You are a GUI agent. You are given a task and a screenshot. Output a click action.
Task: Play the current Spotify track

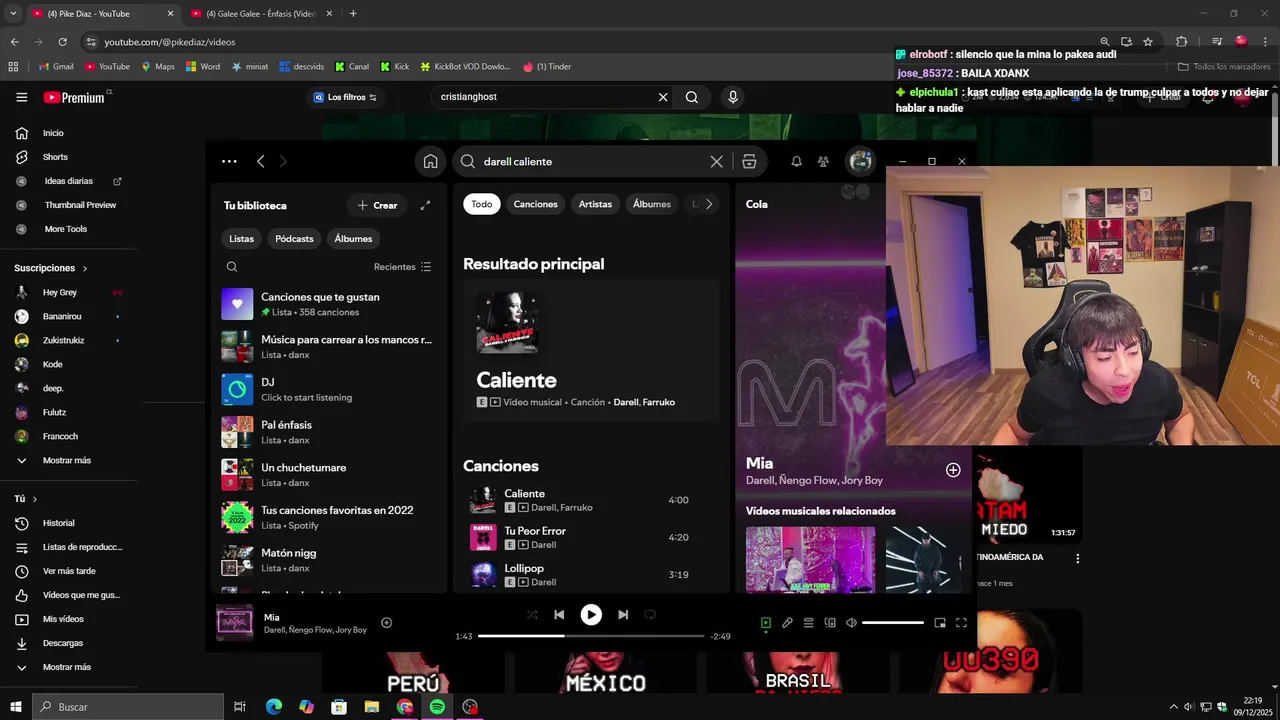[591, 615]
